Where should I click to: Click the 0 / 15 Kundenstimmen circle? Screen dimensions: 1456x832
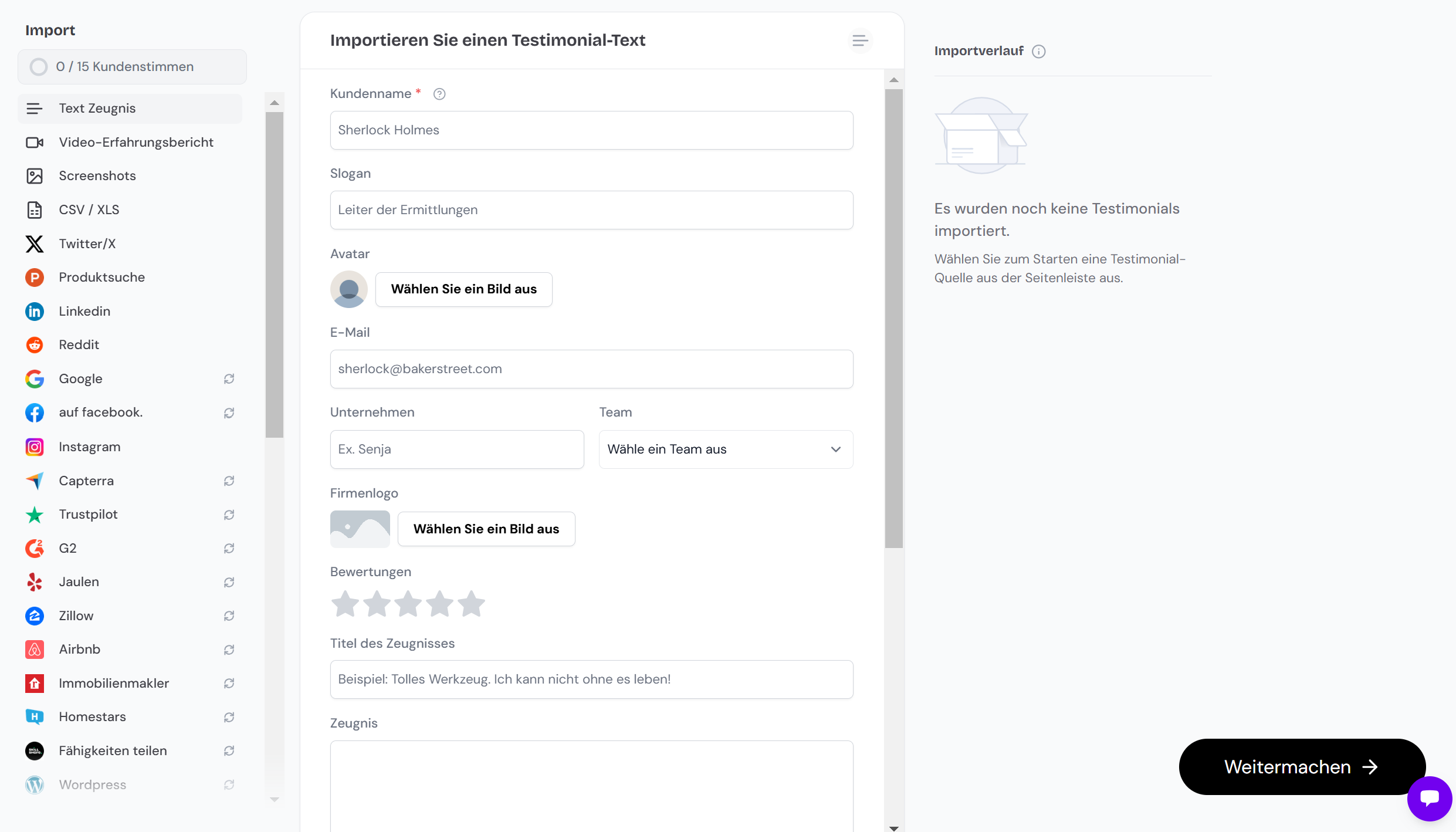pos(39,67)
